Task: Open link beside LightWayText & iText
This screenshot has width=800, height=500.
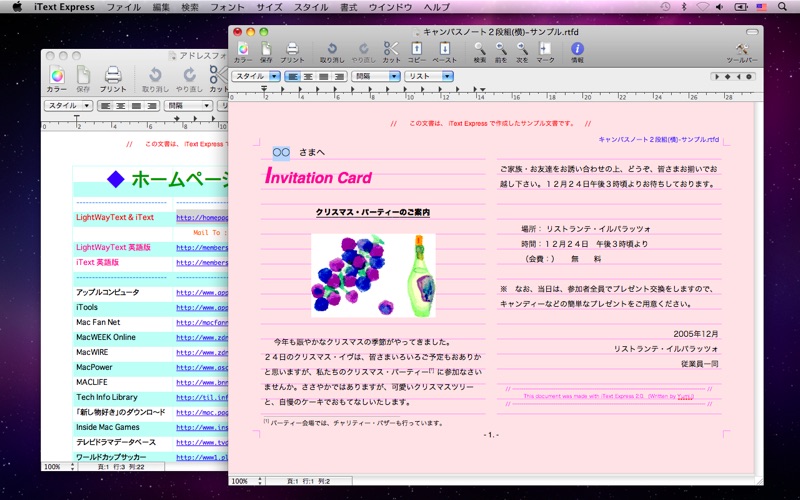Action: tap(202, 218)
